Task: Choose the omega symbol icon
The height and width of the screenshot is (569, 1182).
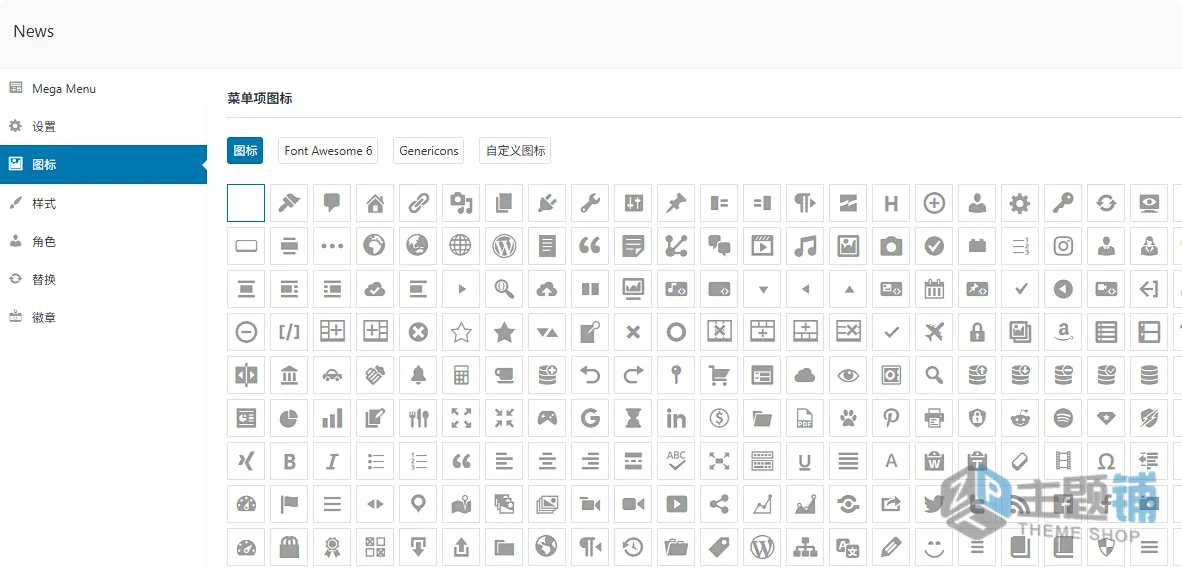Action: (x=1106, y=460)
